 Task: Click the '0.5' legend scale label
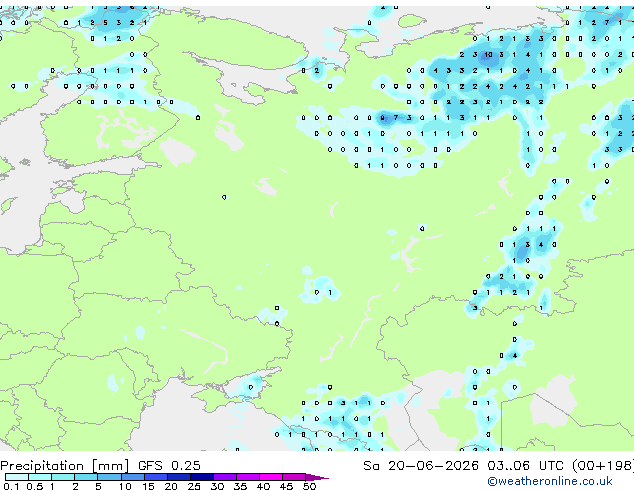click(x=34, y=486)
